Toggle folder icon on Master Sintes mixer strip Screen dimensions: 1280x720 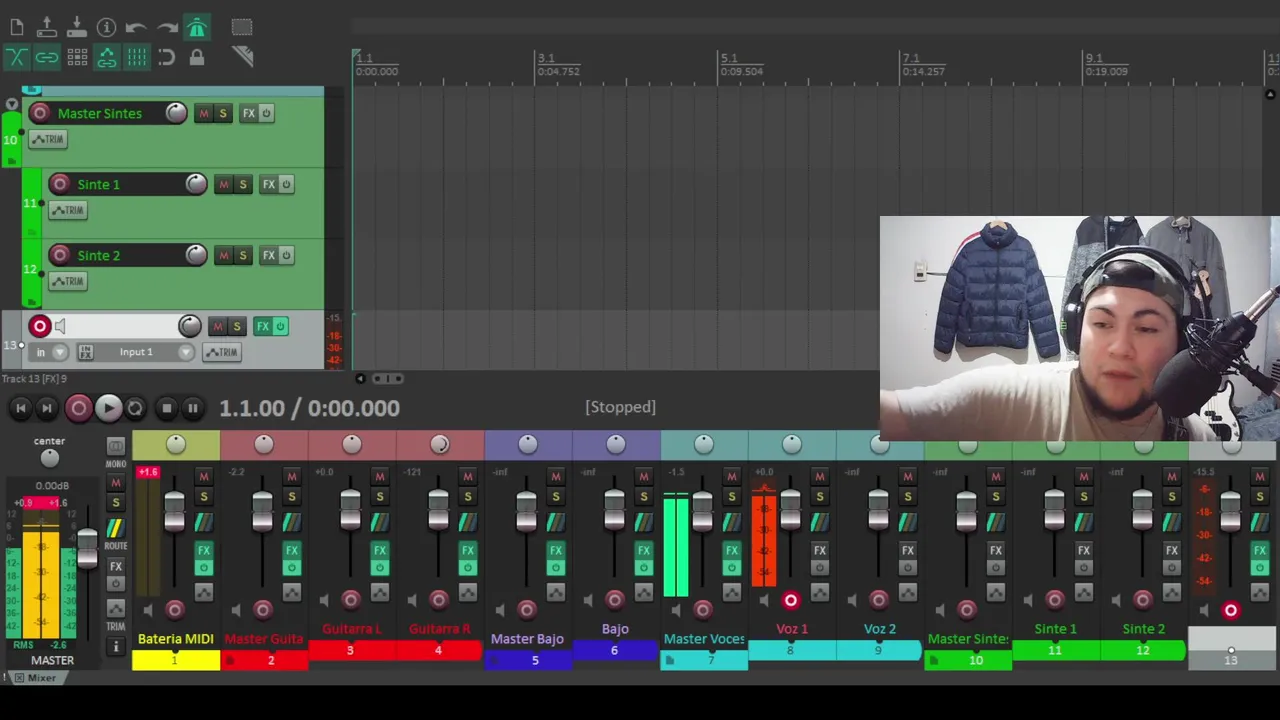pos(933,661)
